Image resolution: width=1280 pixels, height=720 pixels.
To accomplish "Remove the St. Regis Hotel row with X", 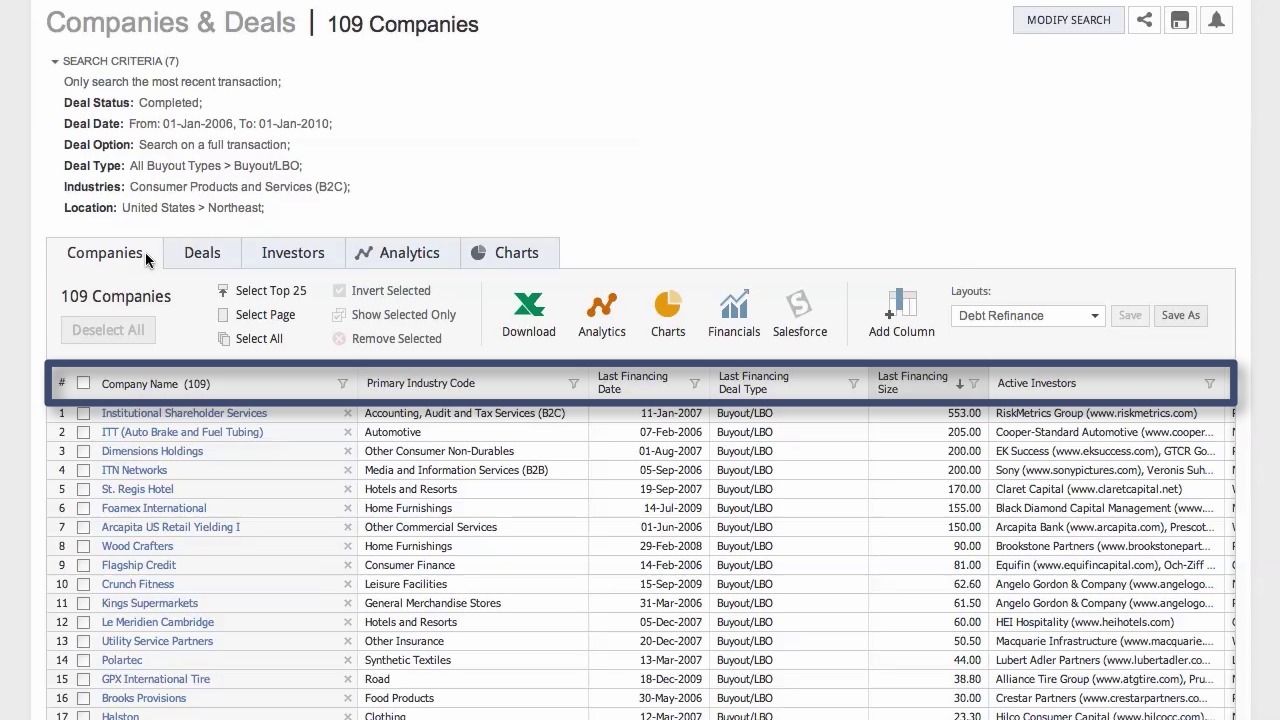I will tap(348, 489).
